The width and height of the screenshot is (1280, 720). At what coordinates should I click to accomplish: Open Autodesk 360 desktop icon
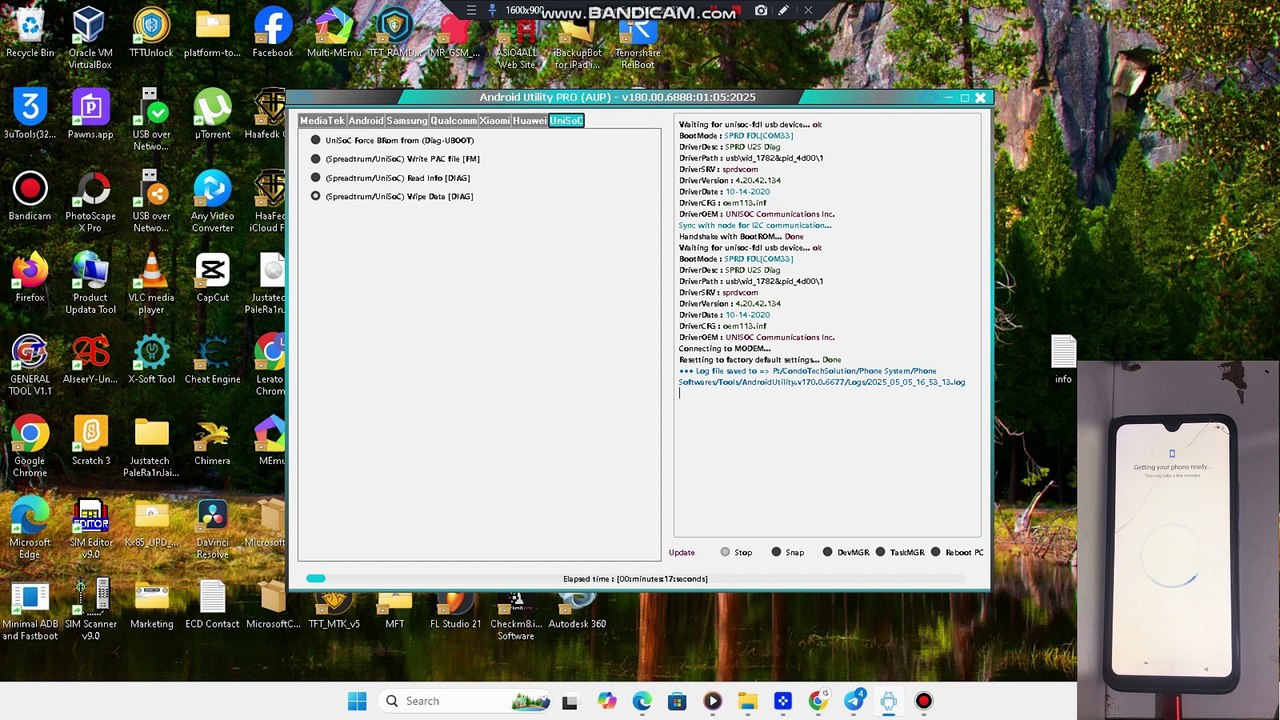pyautogui.click(x=577, y=609)
